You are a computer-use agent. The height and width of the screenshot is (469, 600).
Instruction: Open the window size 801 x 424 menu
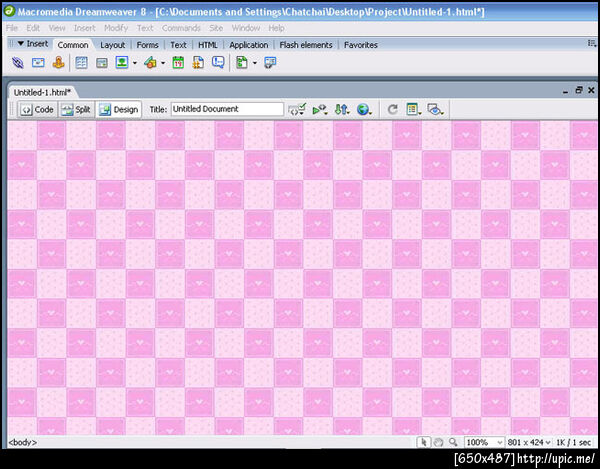pyautogui.click(x=529, y=443)
